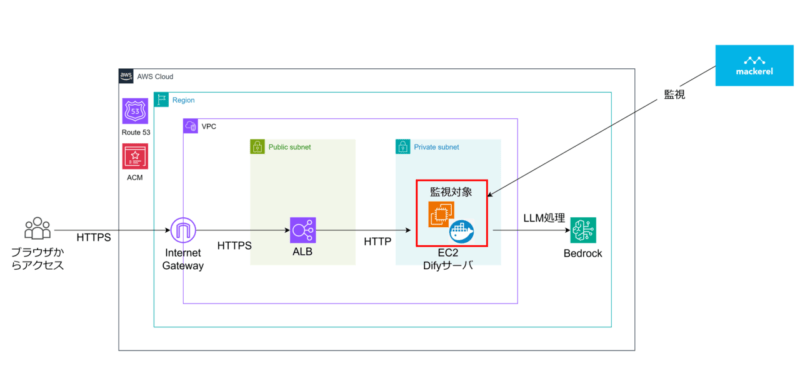Select the Public subnet lock icon

[x=257, y=147]
